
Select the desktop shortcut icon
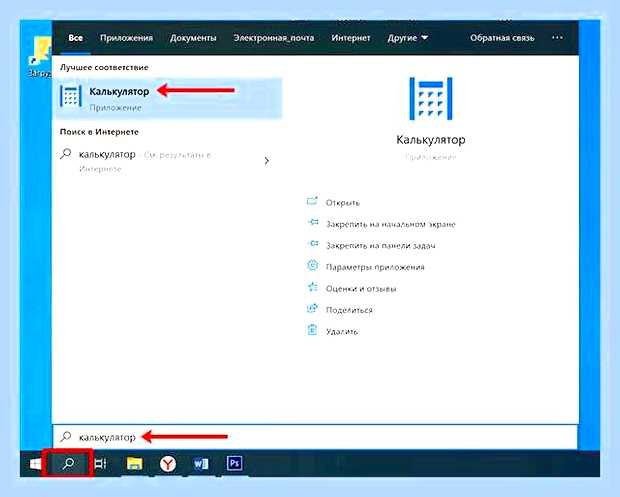(x=40, y=57)
